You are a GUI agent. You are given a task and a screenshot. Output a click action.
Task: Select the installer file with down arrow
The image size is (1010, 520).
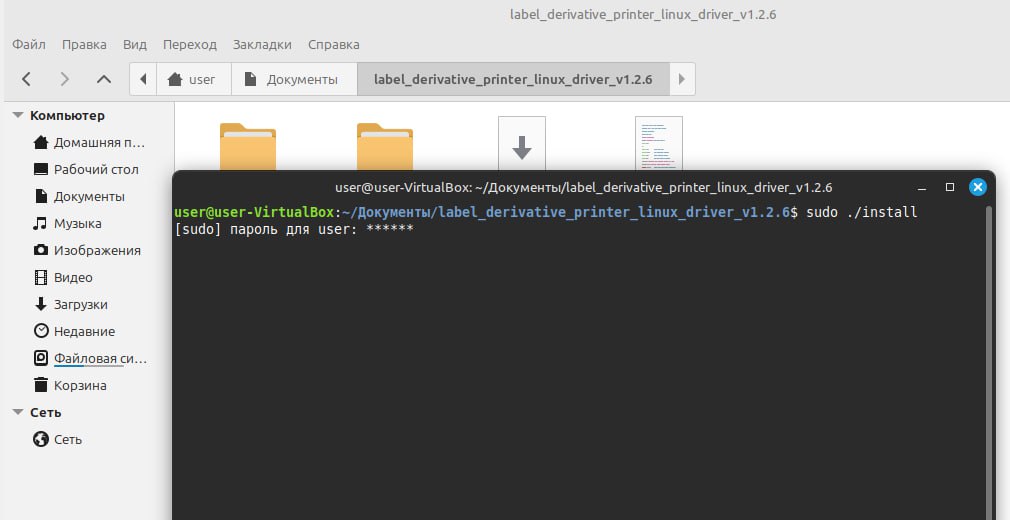(x=521, y=143)
